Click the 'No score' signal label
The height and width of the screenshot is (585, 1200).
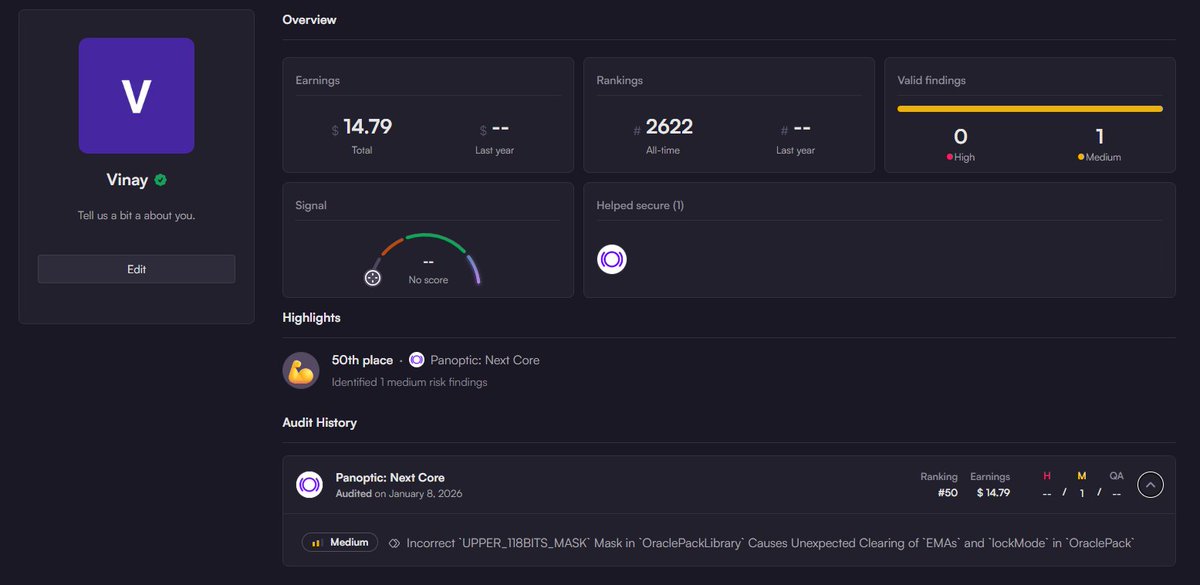pos(428,280)
